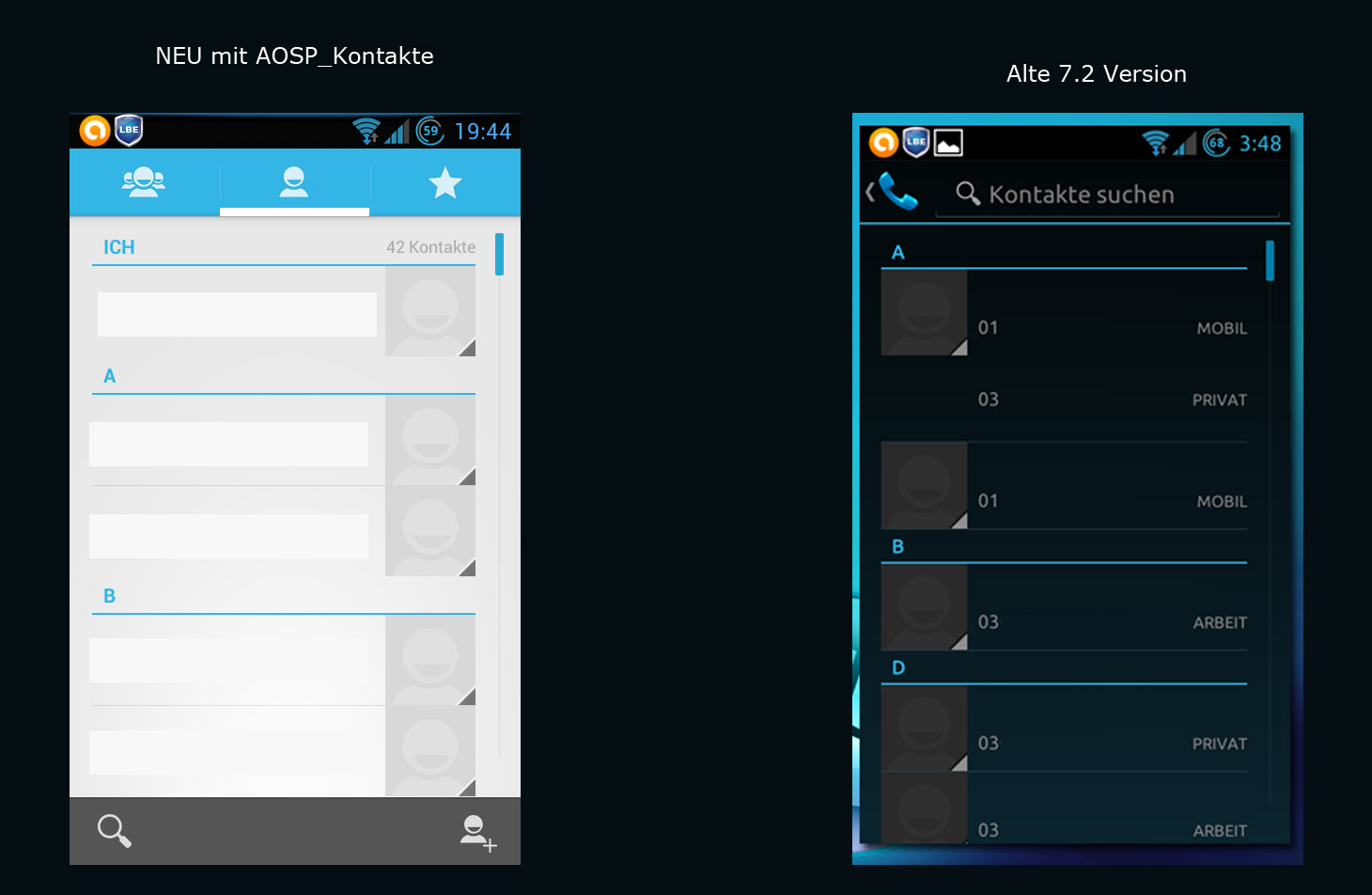Tap the 19:44 clock
The image size is (1372, 895).
coord(483,132)
